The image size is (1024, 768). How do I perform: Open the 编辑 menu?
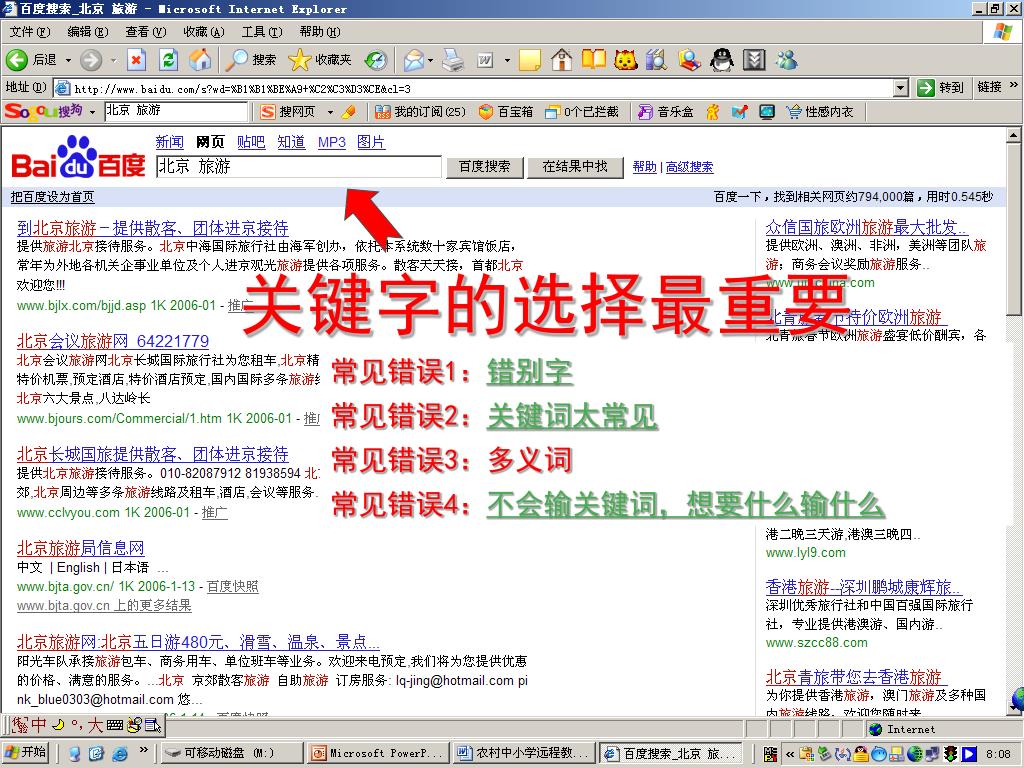point(88,32)
